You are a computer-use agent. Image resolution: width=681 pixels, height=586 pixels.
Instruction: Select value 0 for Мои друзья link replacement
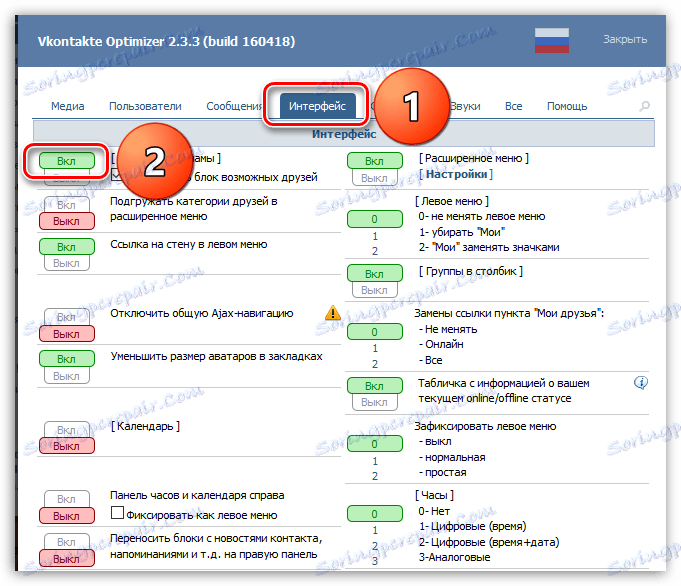375,332
